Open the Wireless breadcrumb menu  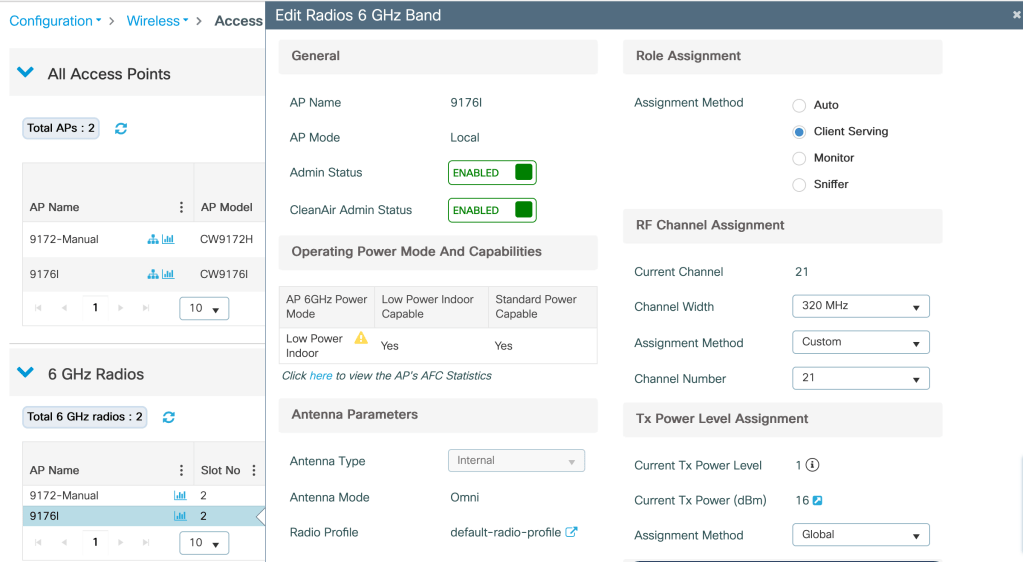tap(157, 21)
